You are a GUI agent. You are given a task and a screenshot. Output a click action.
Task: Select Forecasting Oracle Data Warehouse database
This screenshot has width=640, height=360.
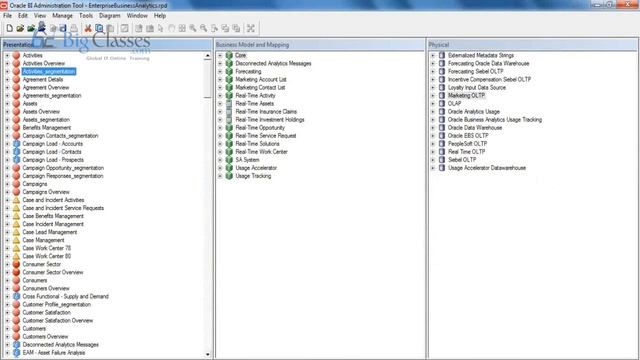[489, 63]
